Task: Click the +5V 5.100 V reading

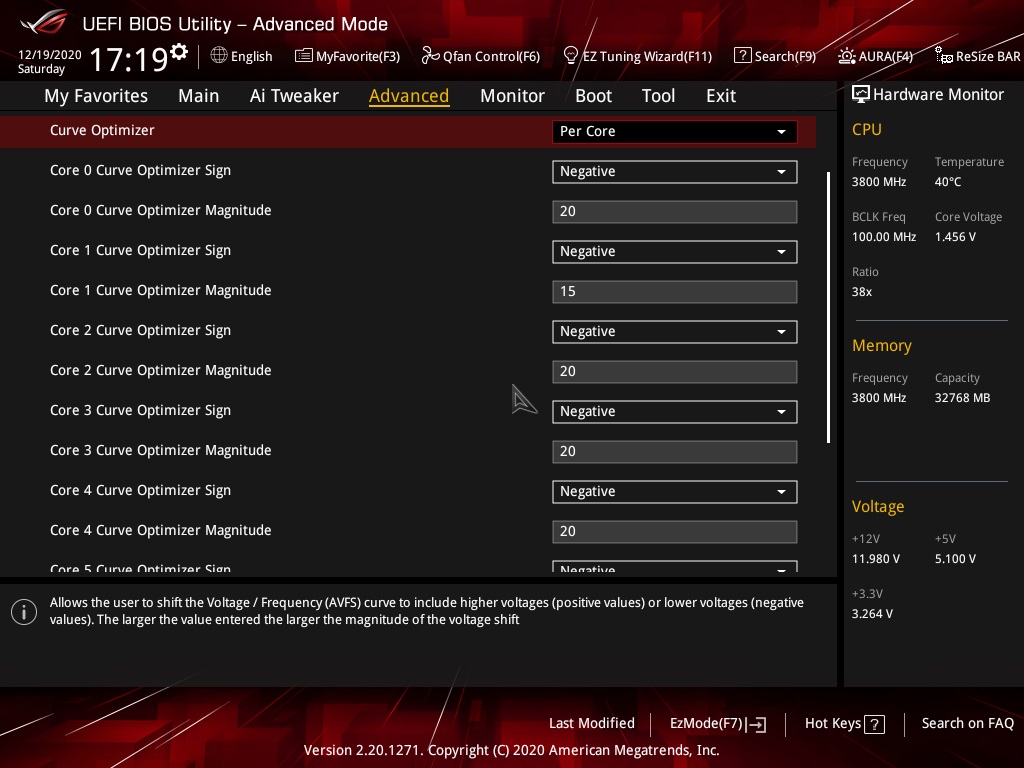Action: [x=955, y=559]
